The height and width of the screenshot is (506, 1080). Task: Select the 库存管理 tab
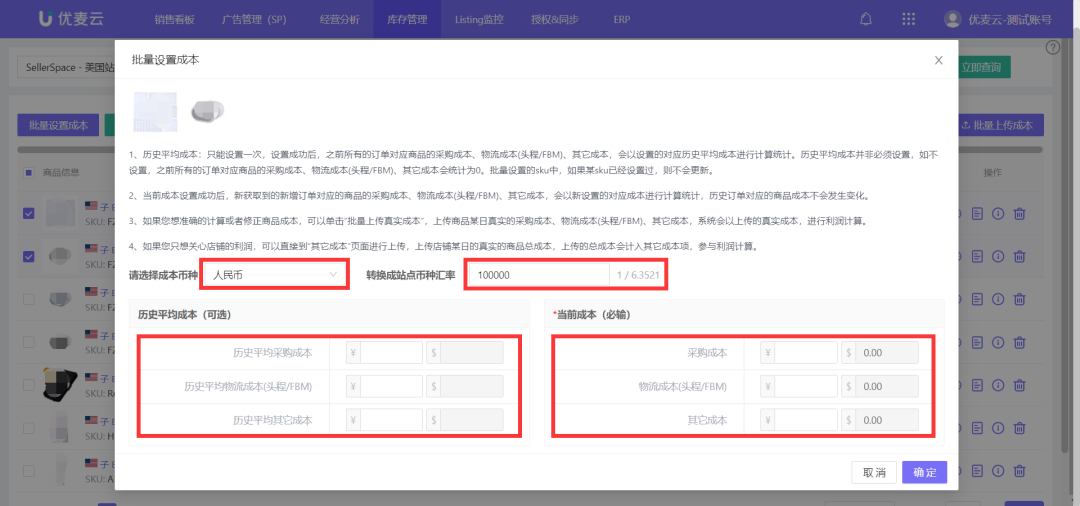(407, 19)
